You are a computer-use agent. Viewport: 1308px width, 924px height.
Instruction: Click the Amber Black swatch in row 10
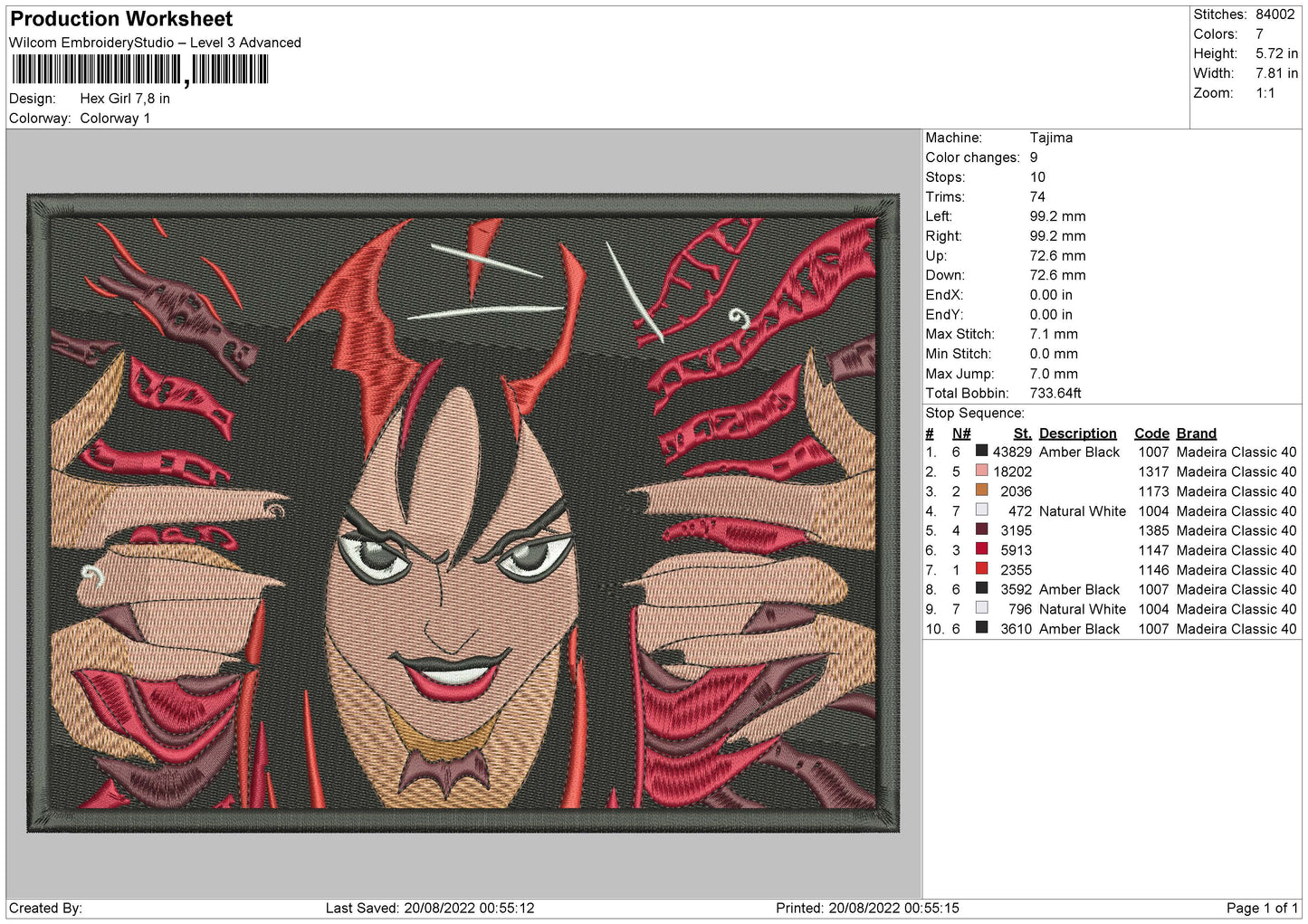pyautogui.click(x=981, y=628)
